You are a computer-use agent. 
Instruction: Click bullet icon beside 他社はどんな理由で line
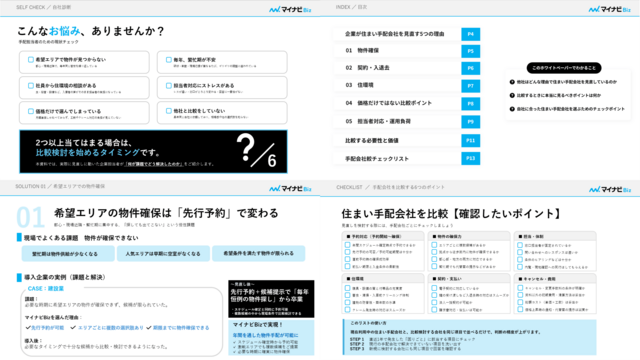pos(512,82)
